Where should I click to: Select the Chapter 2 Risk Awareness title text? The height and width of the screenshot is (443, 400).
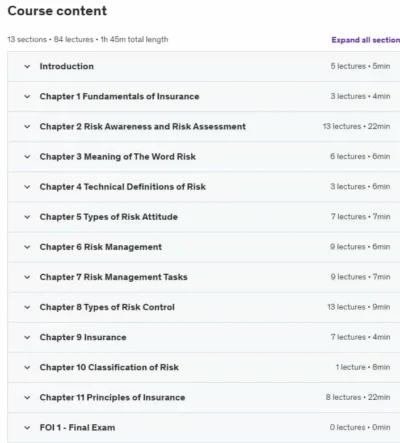[143, 127]
